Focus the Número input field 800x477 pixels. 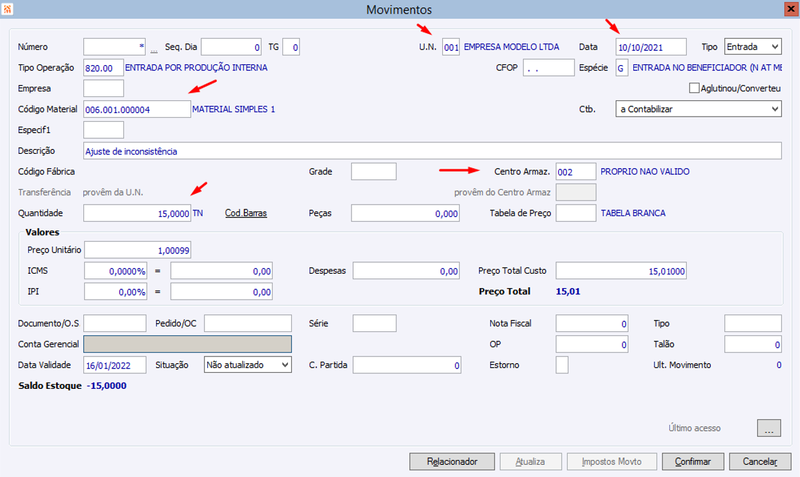pyautogui.click(x=114, y=47)
